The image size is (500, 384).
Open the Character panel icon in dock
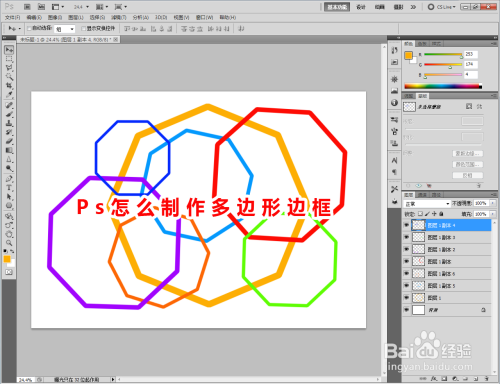394,161
